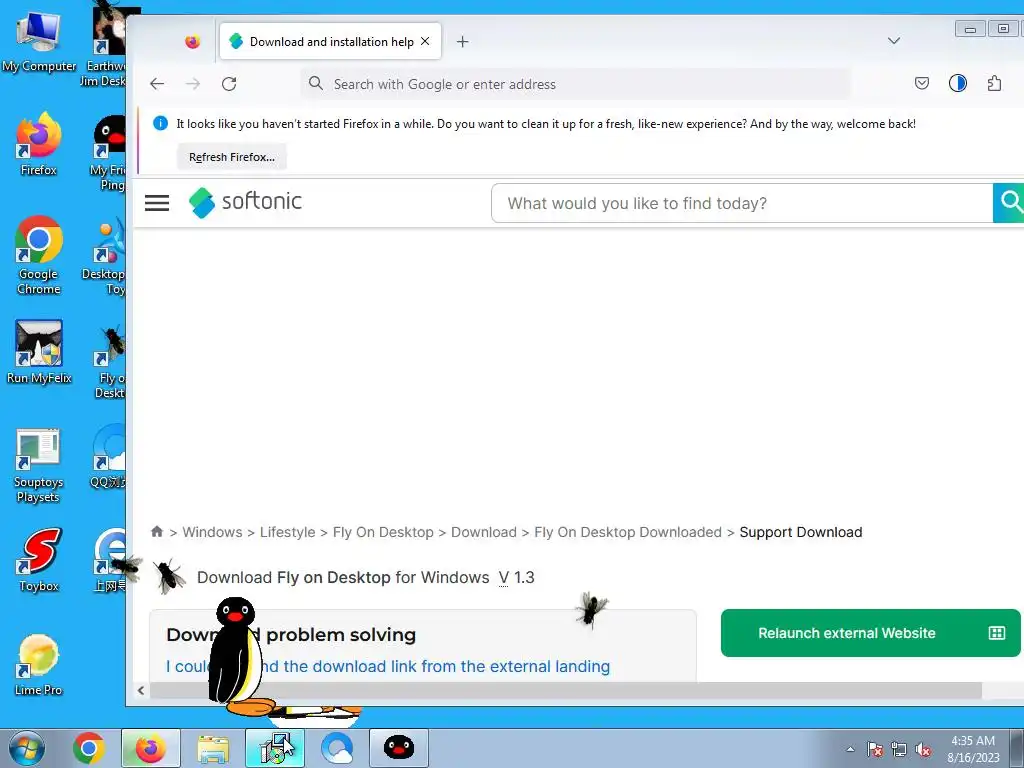The image size is (1024, 768).
Task: Open Google Chrome desktop shortcut
Action: pos(39,255)
